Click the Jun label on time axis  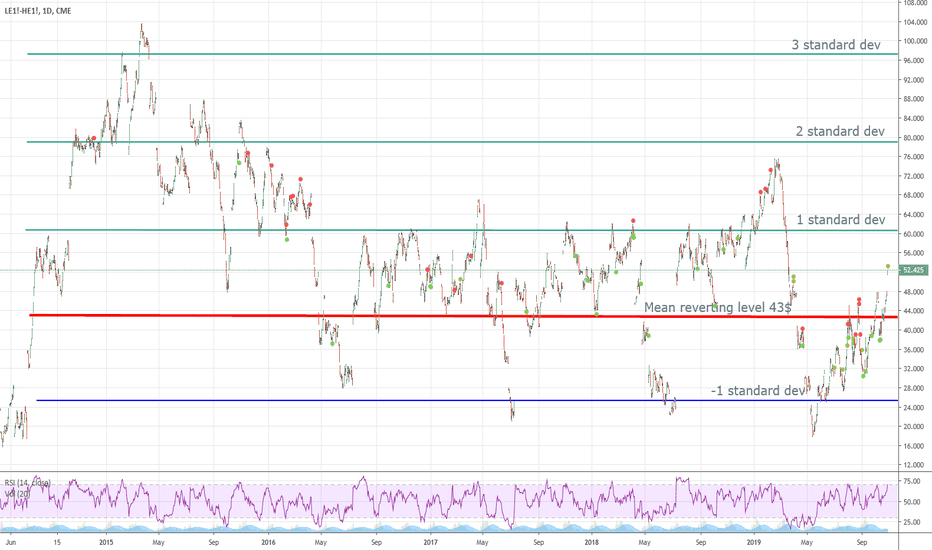[10, 542]
